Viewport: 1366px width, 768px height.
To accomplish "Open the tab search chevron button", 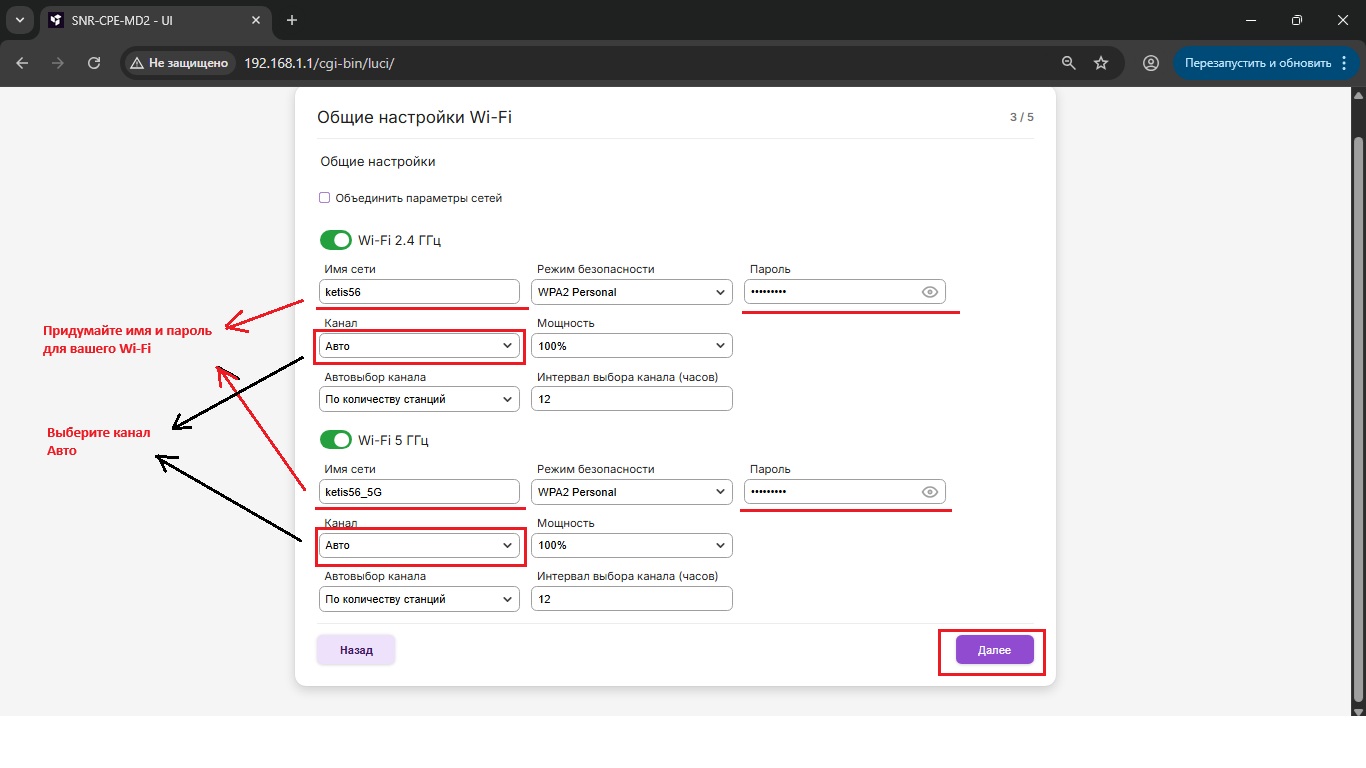I will pyautogui.click(x=19, y=20).
